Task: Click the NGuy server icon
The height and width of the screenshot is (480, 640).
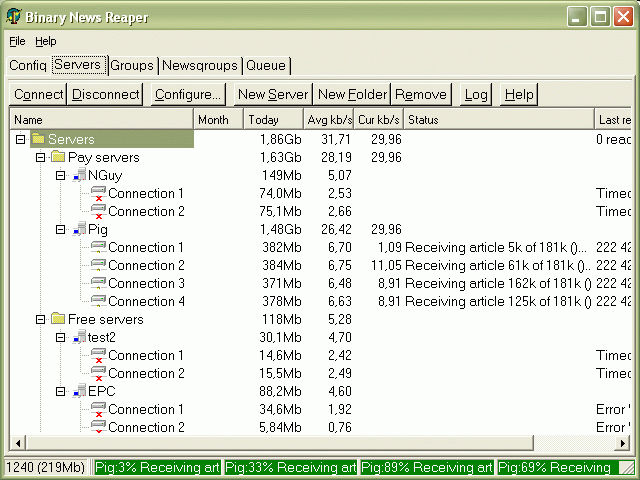Action: [x=79, y=175]
